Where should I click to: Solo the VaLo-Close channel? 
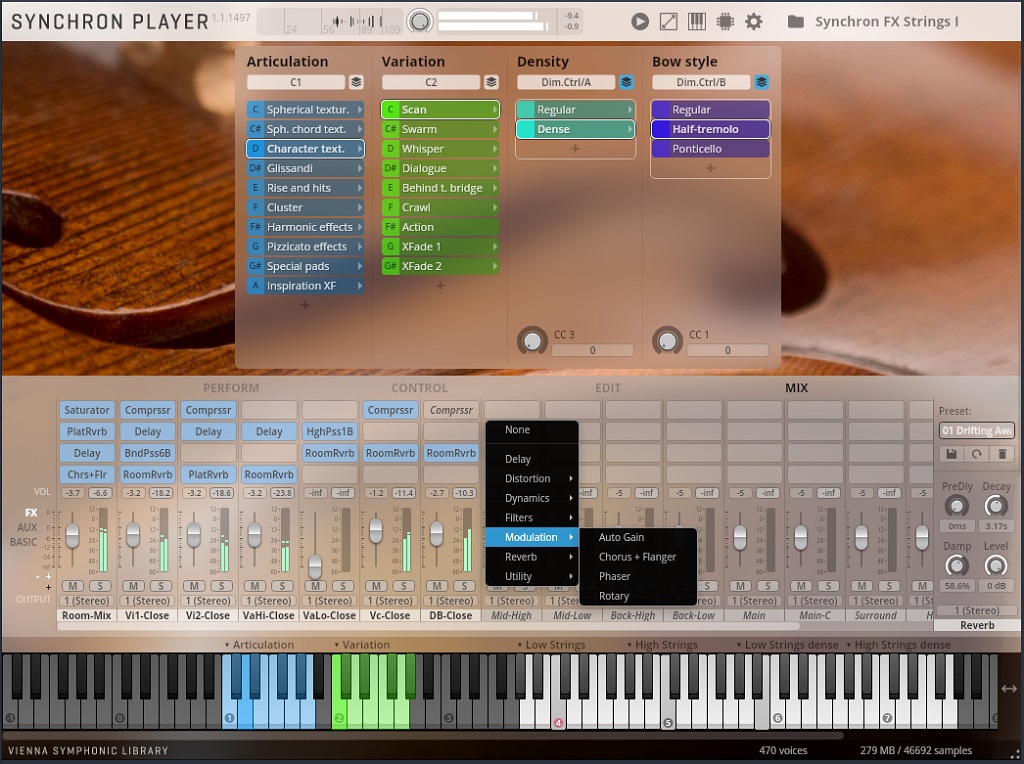(344, 586)
